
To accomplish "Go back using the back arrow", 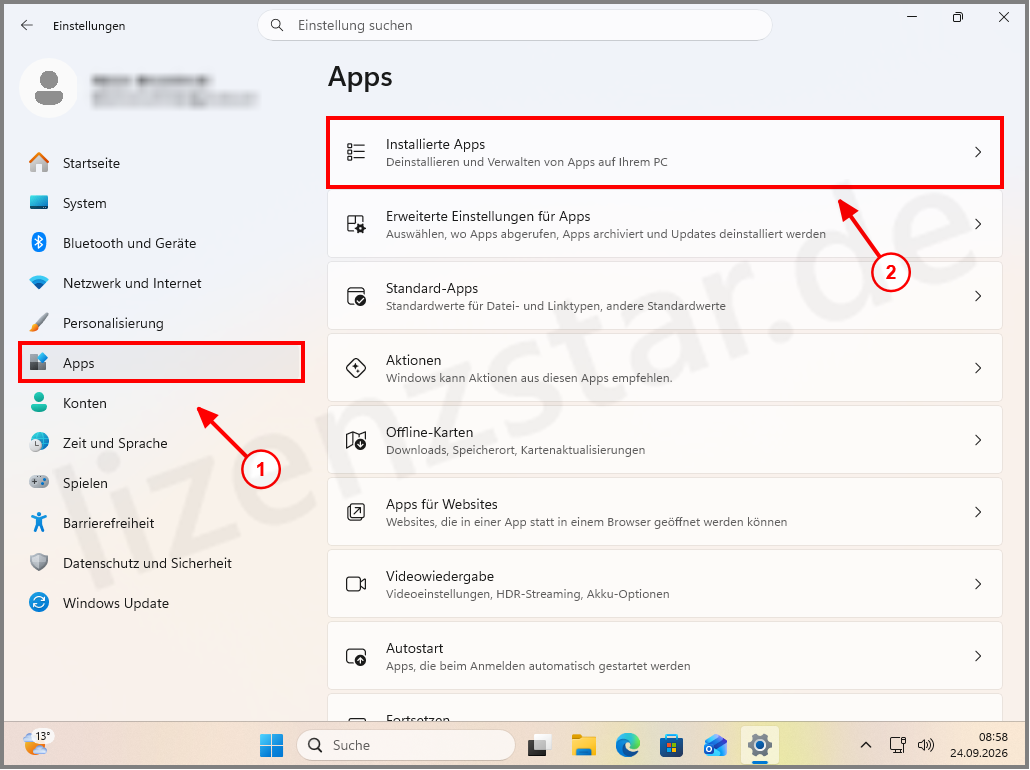I will coord(26,25).
